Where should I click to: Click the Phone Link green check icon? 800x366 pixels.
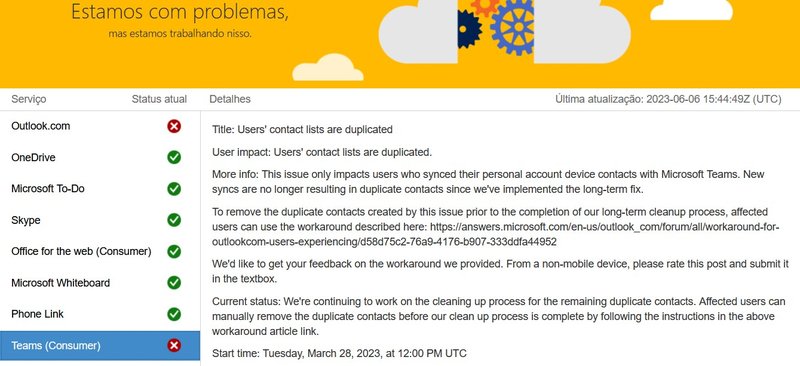(x=174, y=314)
